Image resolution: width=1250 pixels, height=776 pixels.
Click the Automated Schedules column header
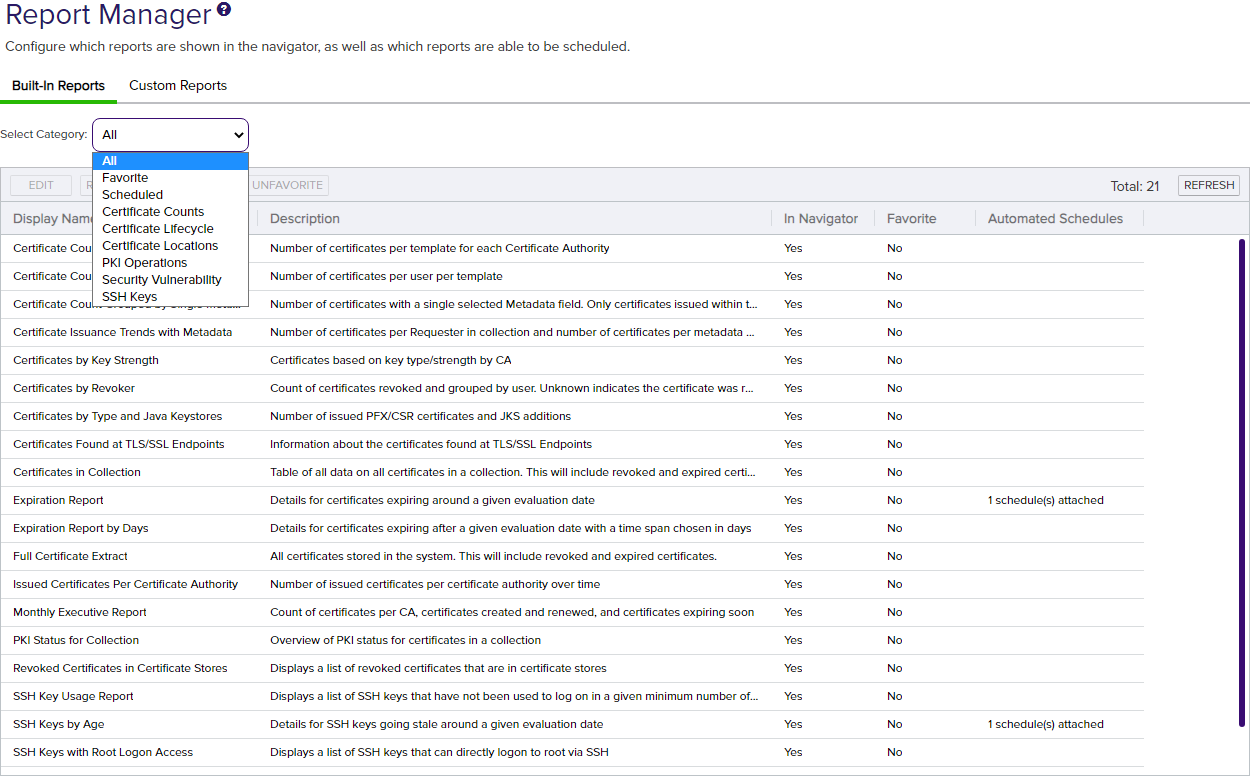tap(1055, 219)
